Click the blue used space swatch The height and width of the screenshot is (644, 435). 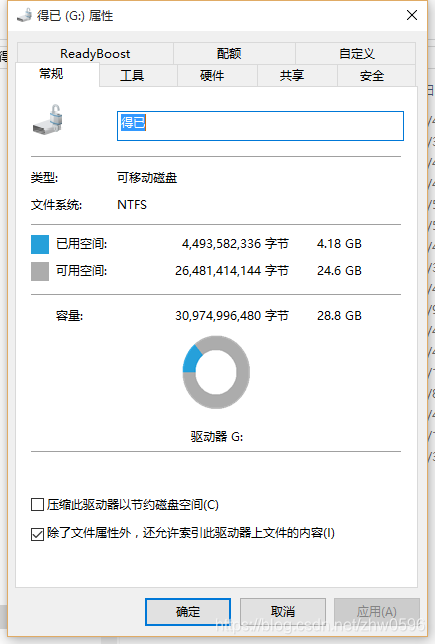[x=40, y=244]
